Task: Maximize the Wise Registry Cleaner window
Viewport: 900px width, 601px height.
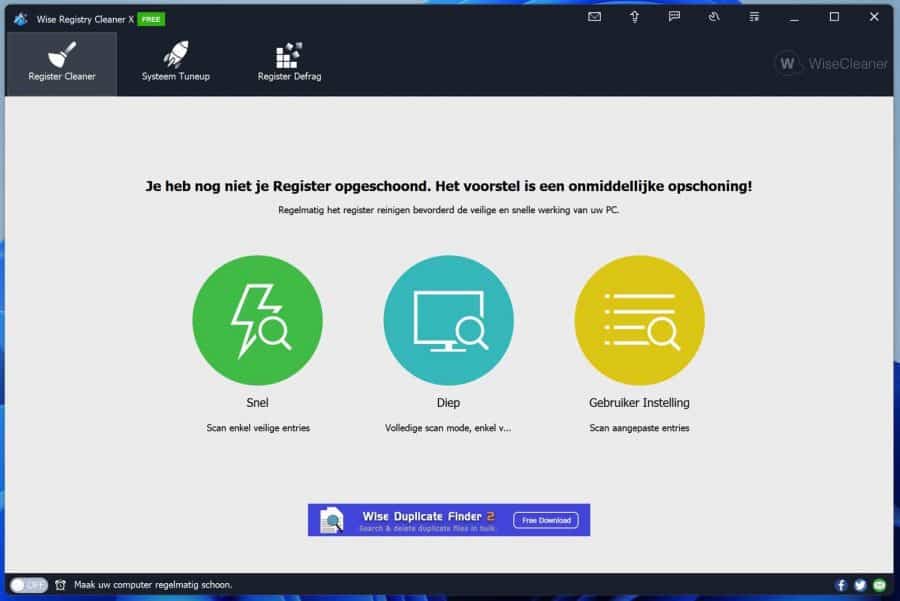Action: [x=834, y=17]
